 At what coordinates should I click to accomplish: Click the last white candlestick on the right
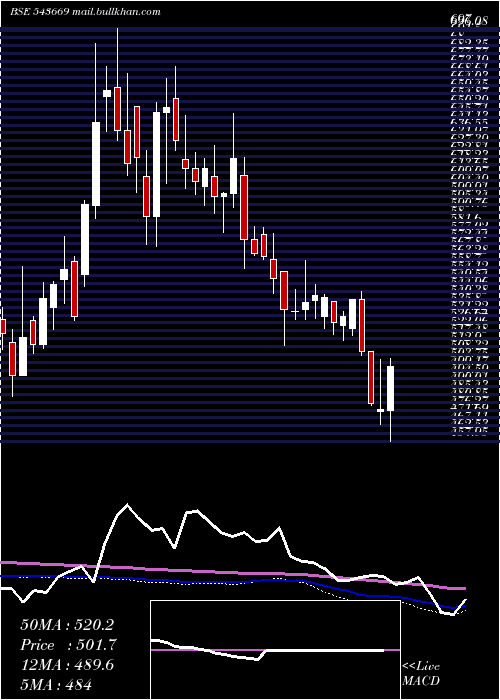pos(391,388)
